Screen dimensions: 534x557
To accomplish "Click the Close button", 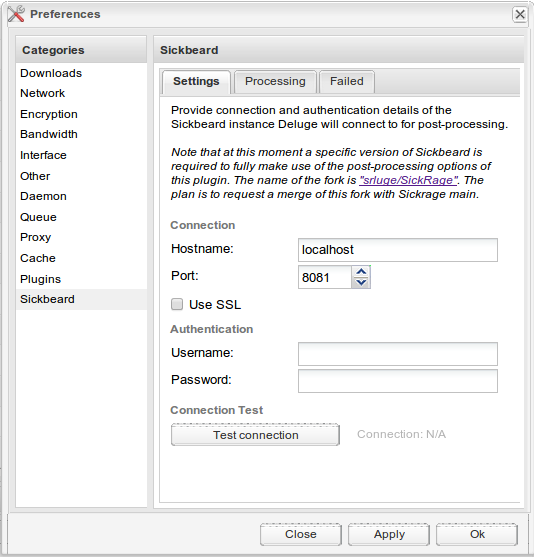I will [x=301, y=534].
